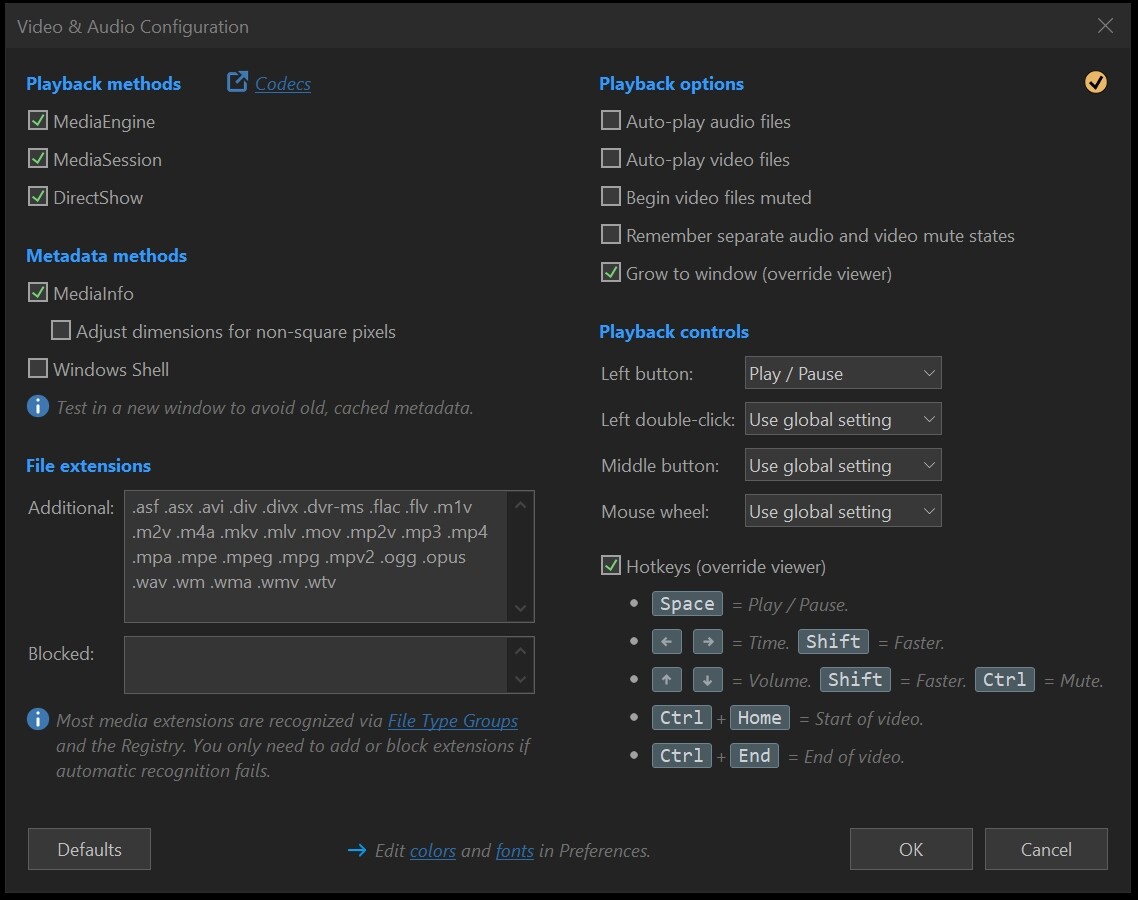Click the info icon beside cached metadata note

click(38, 406)
